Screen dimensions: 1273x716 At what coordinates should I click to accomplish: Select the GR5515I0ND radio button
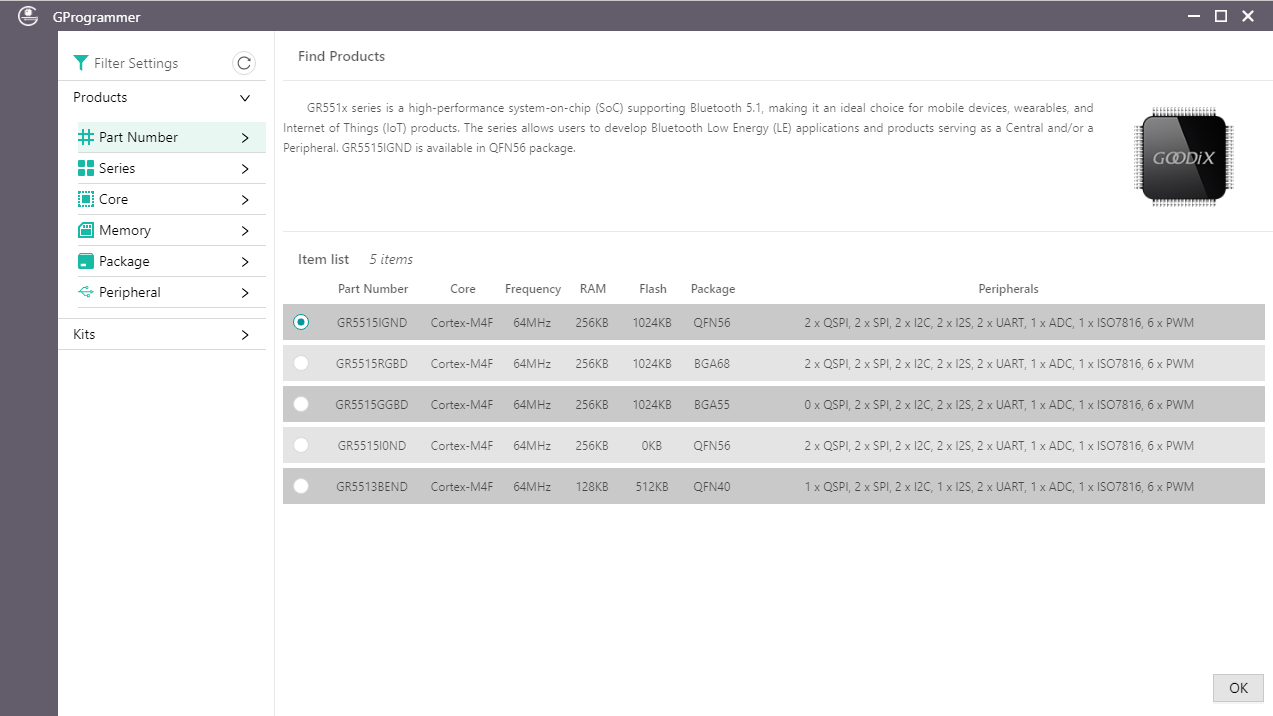point(301,445)
